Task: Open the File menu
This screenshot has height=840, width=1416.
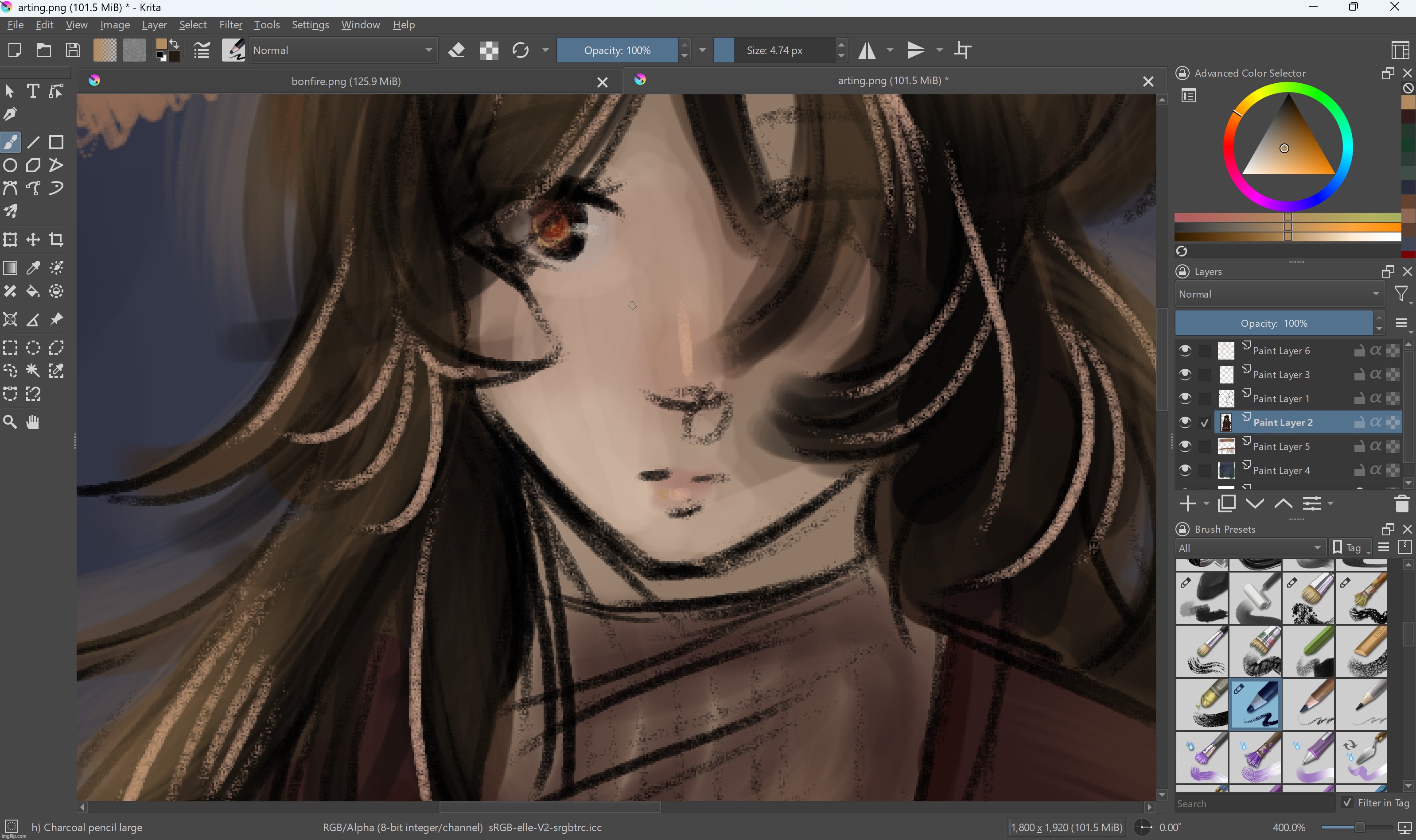Action: pyautogui.click(x=16, y=25)
